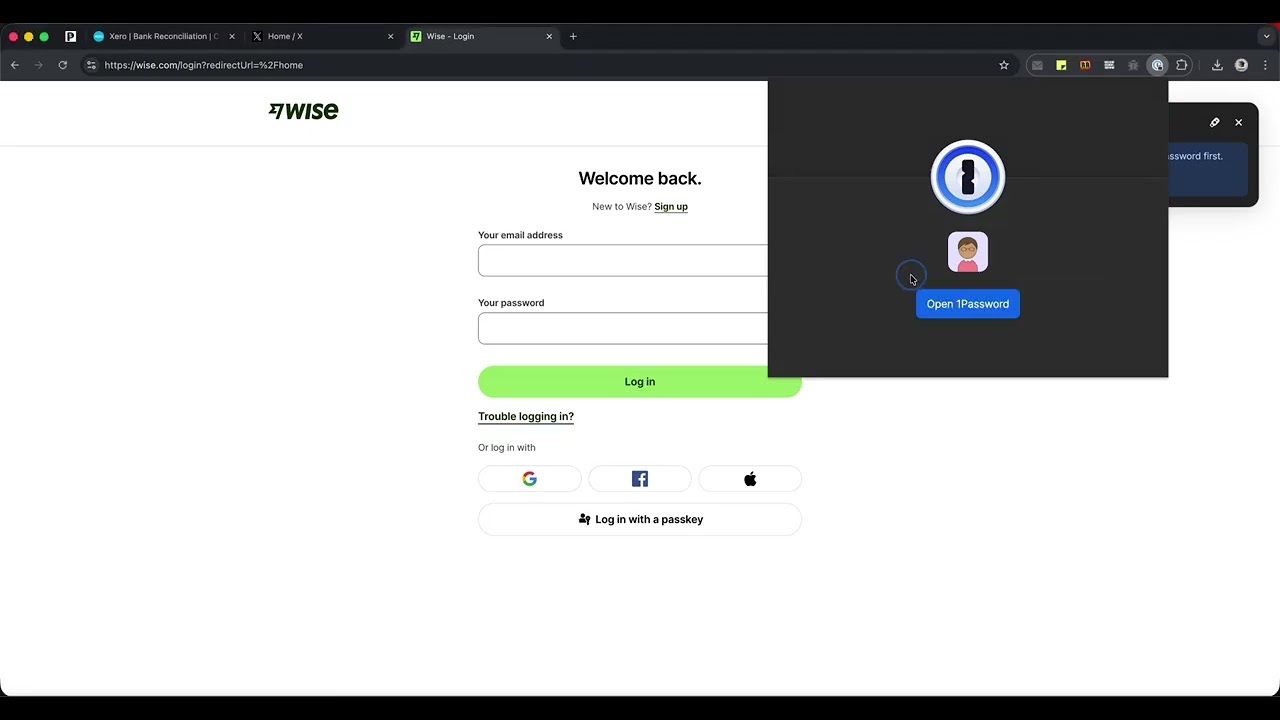This screenshot has width=1280, height=720.
Task: Dismiss the side notification with its X
Action: 1238,122
